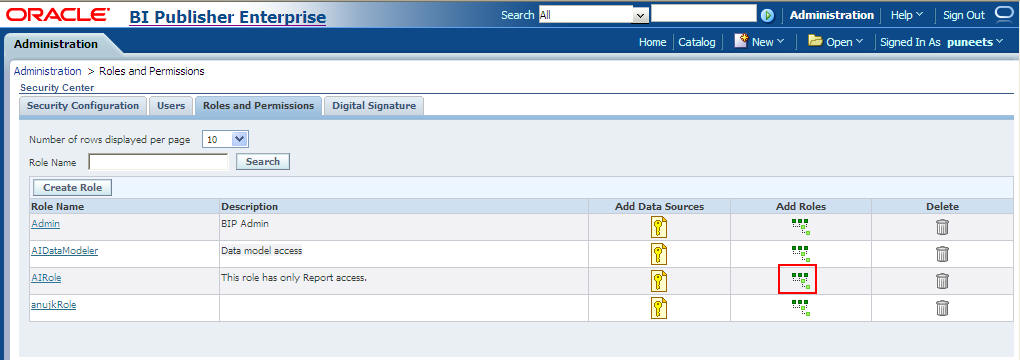
Task: Open Add Data Sources for AIRole
Action: tap(659, 281)
